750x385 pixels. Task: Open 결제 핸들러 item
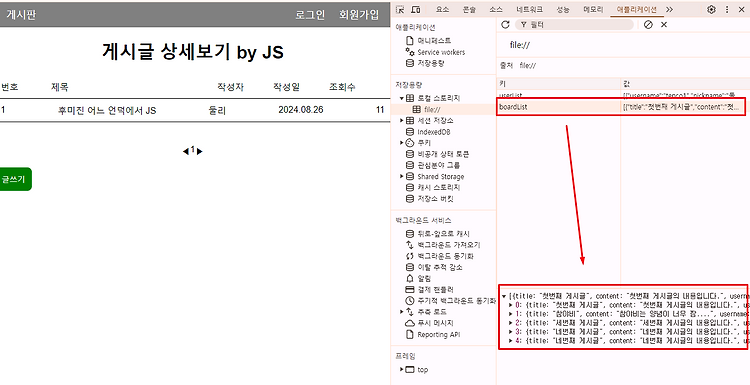click(x=430, y=290)
